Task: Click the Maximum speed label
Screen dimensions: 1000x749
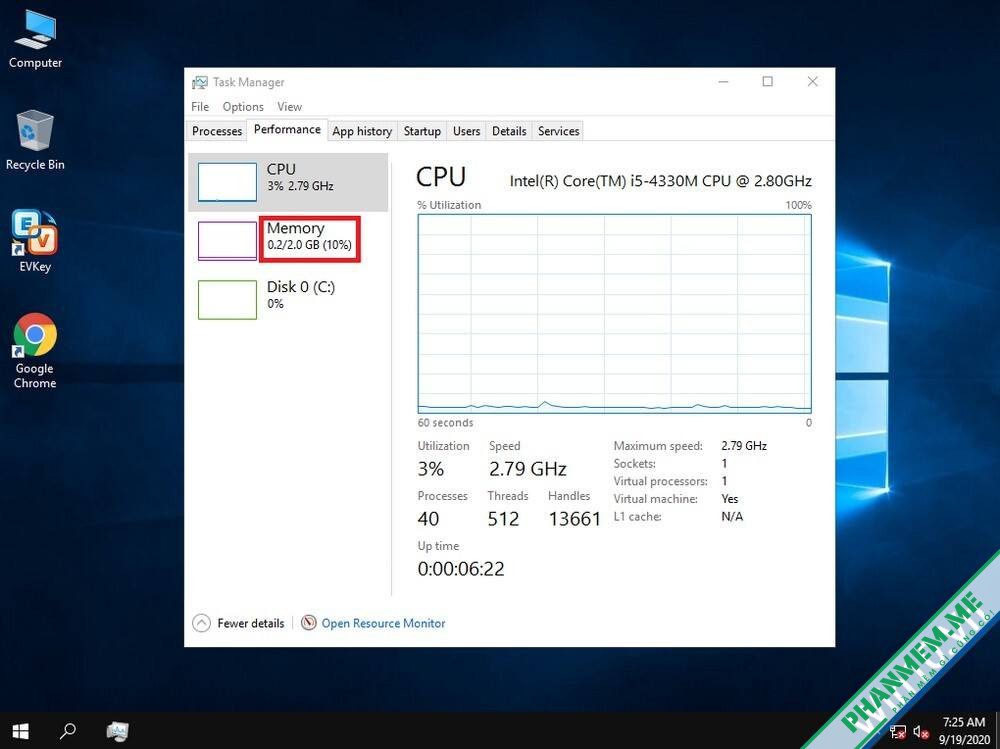Action: [x=658, y=446]
